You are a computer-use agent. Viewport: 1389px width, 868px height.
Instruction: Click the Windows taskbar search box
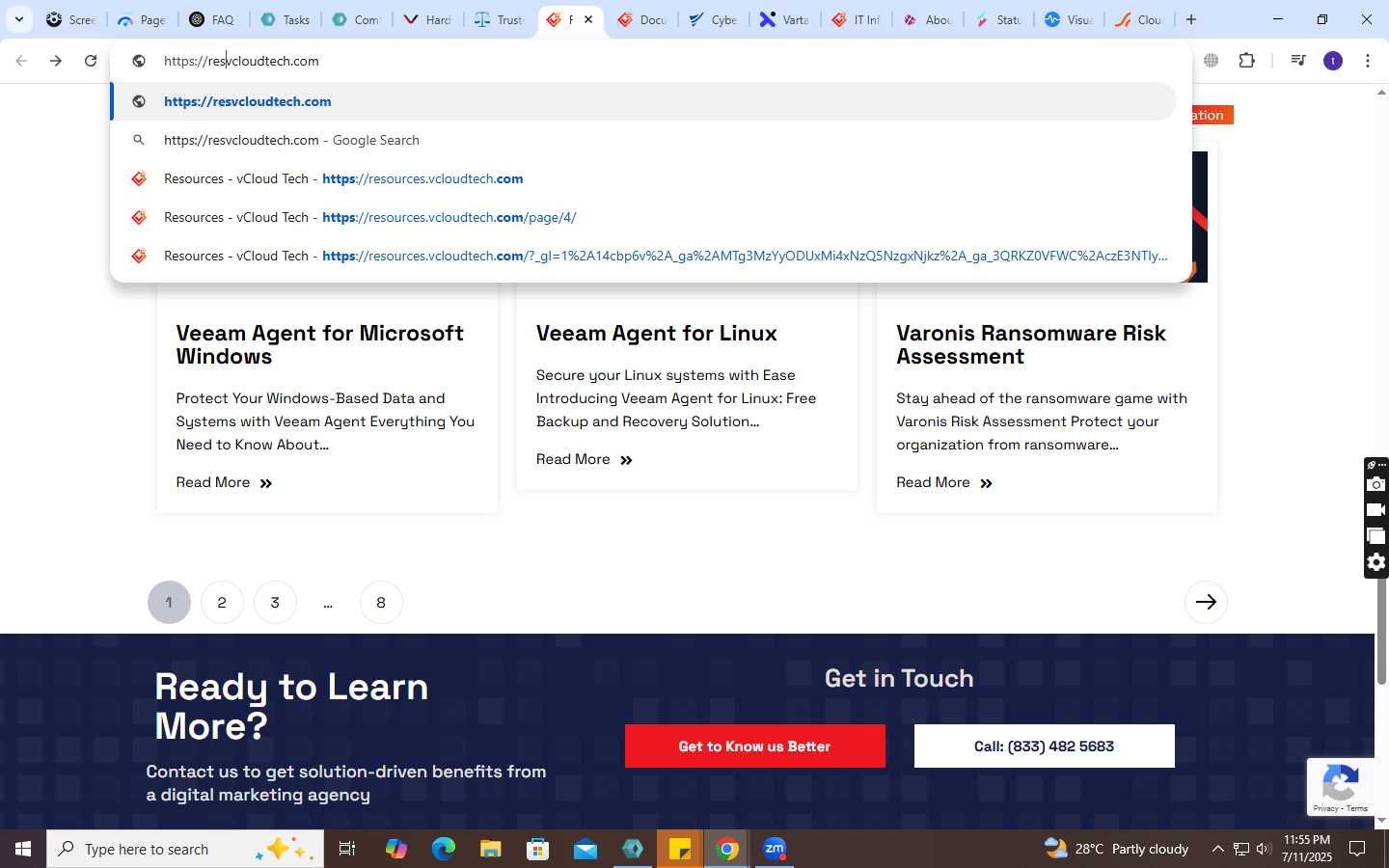185,849
